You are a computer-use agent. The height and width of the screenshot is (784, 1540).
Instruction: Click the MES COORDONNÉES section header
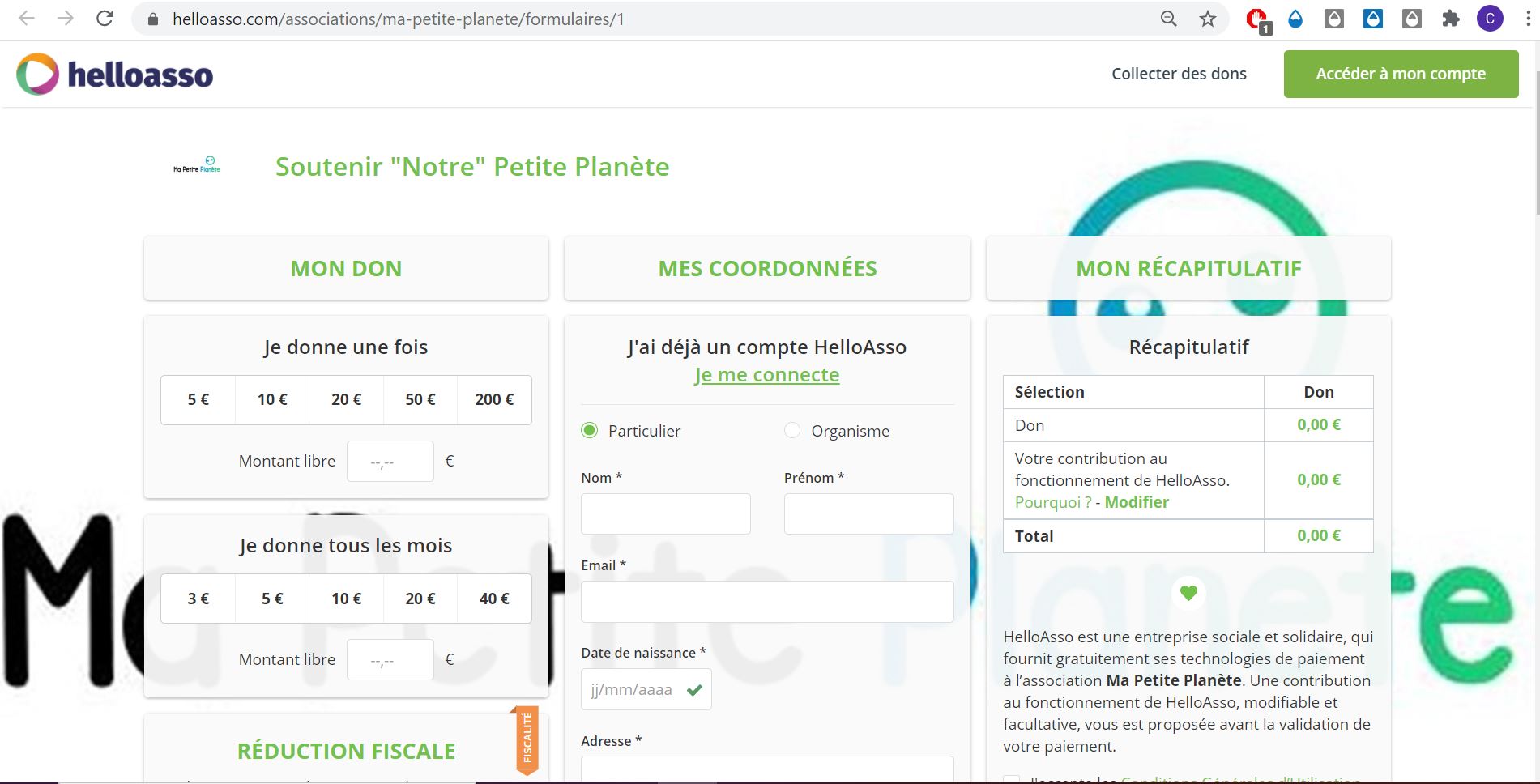click(x=767, y=268)
